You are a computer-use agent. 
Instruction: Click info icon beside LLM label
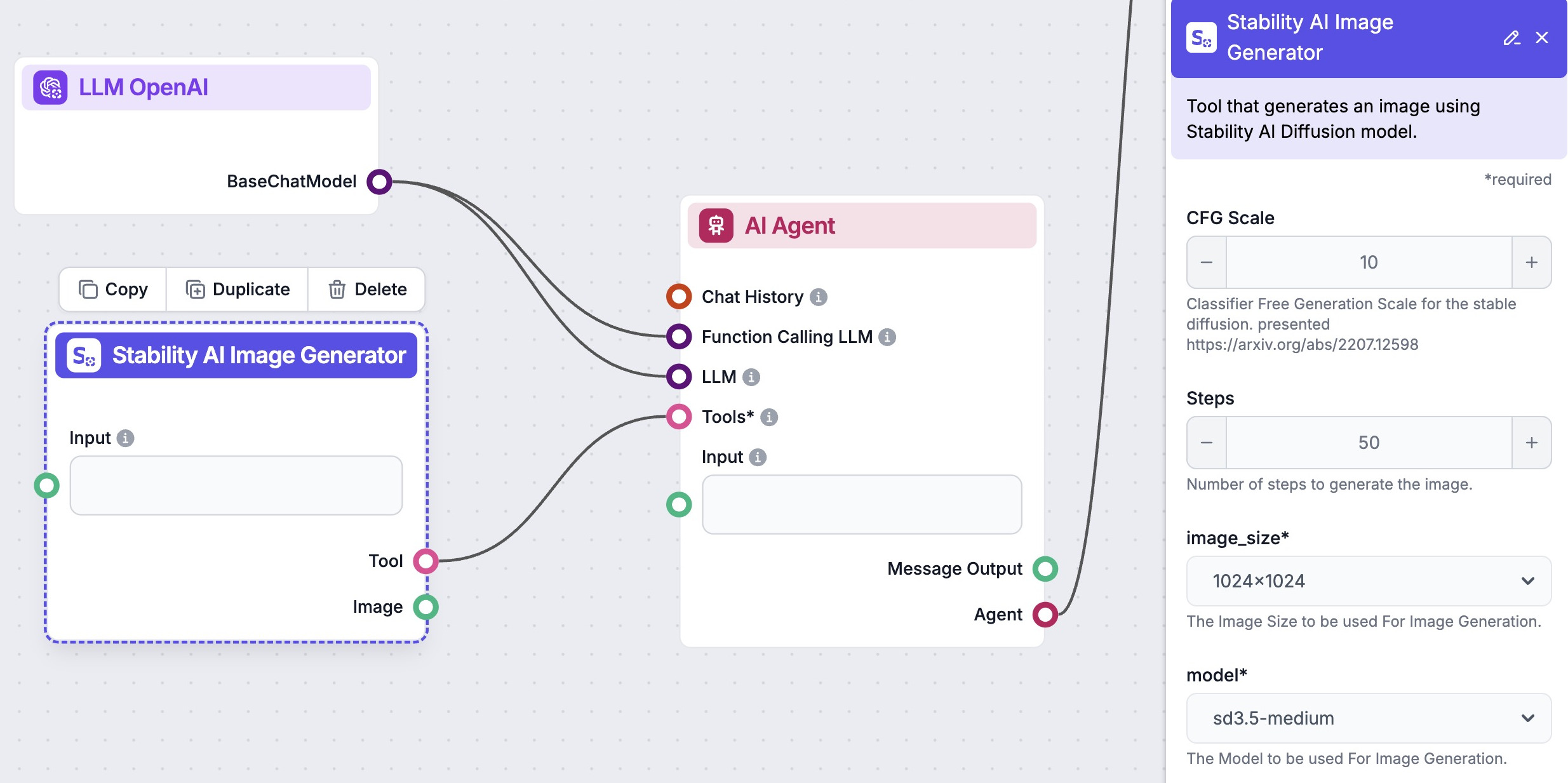751,377
